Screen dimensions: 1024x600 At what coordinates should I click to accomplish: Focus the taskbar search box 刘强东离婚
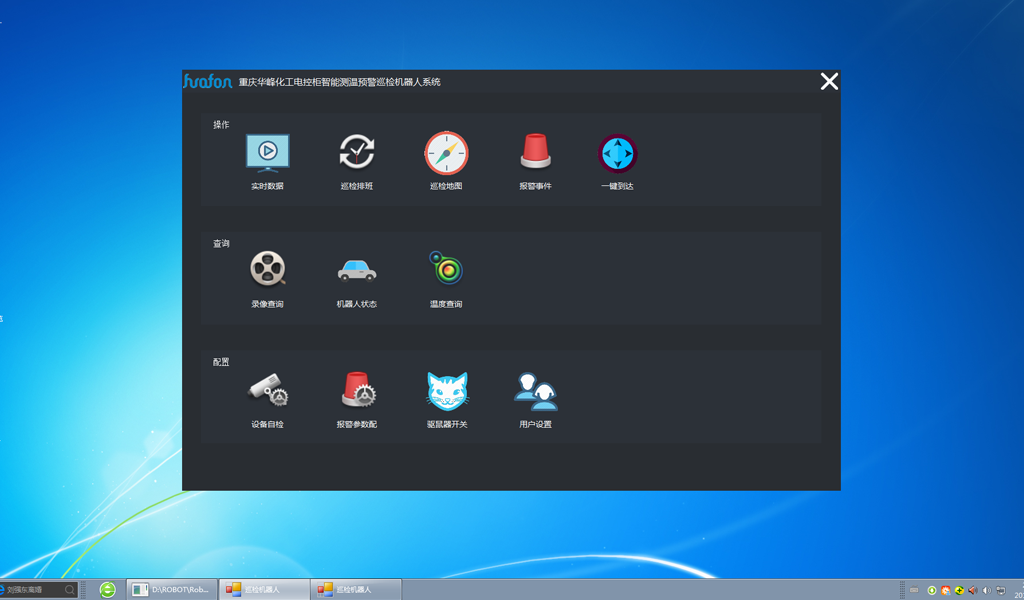(x=39, y=590)
